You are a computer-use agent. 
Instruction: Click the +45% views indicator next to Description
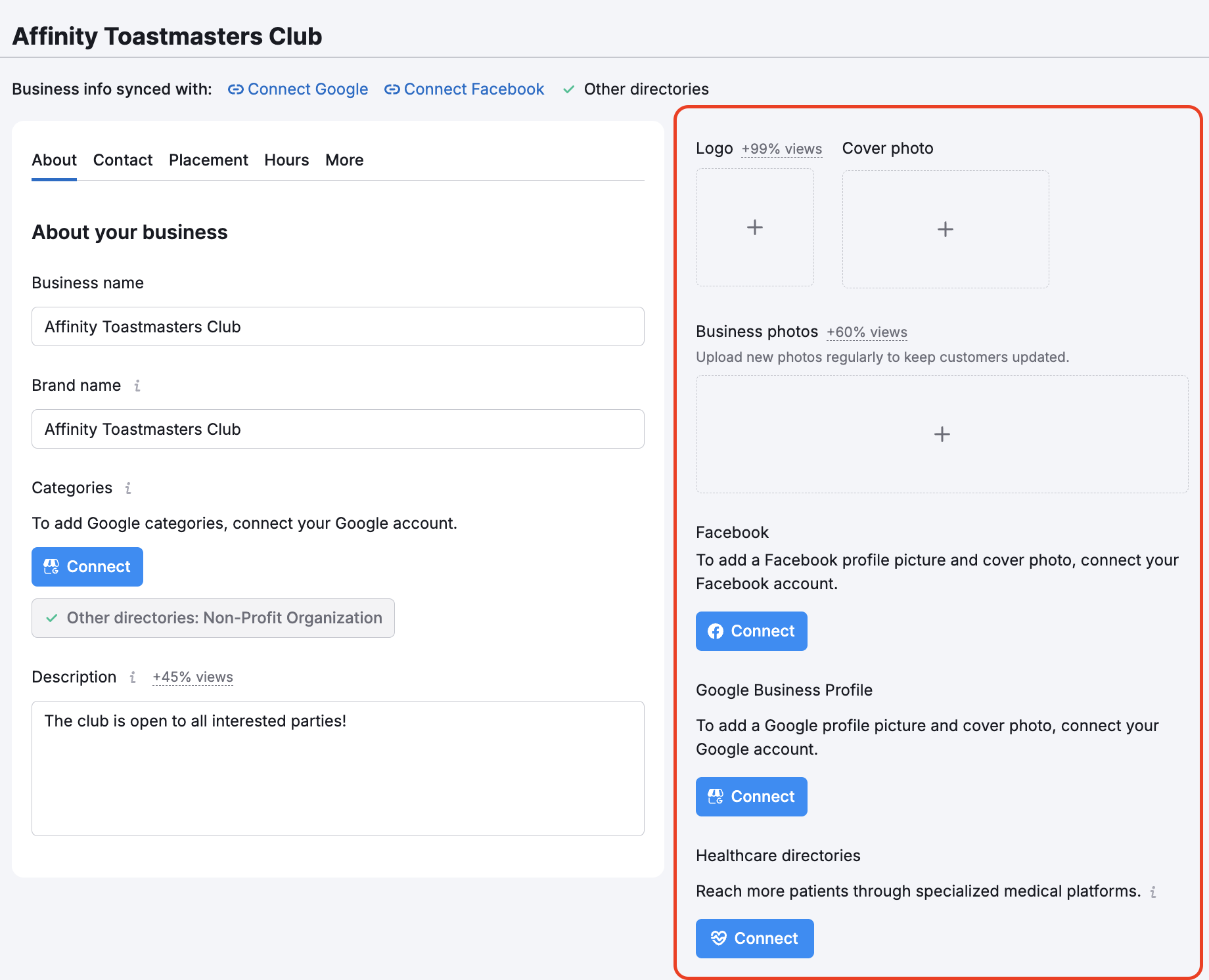[192, 677]
